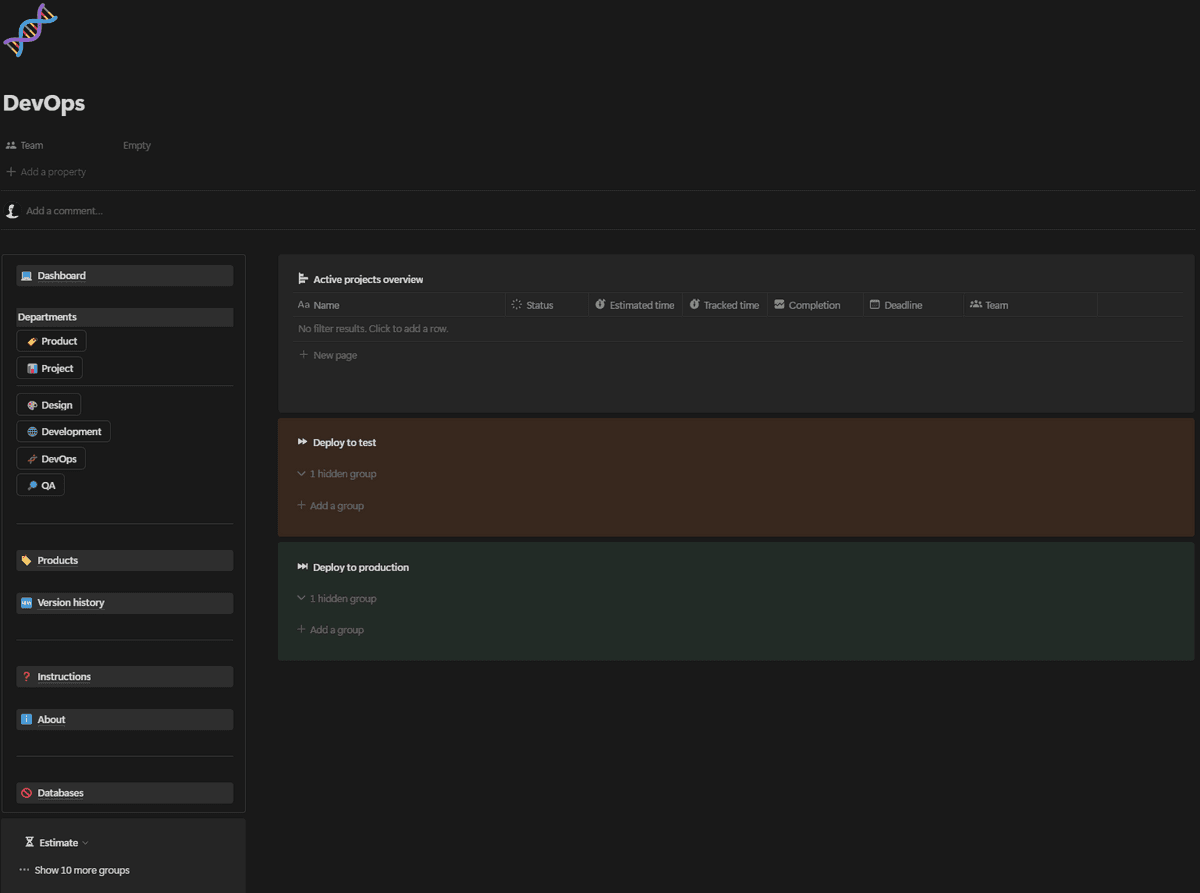Viewport: 1200px width, 893px height.
Task: Click the DNA page icon
Action: click(31, 30)
